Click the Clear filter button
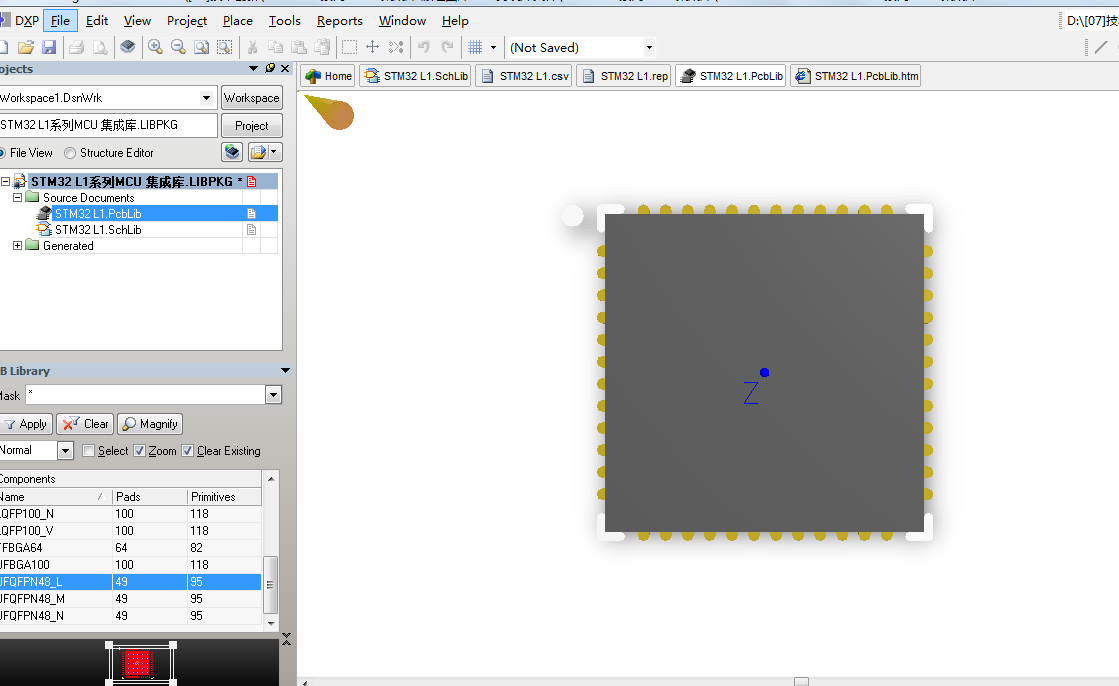Screen dimensions: 1119x686 coord(85,424)
